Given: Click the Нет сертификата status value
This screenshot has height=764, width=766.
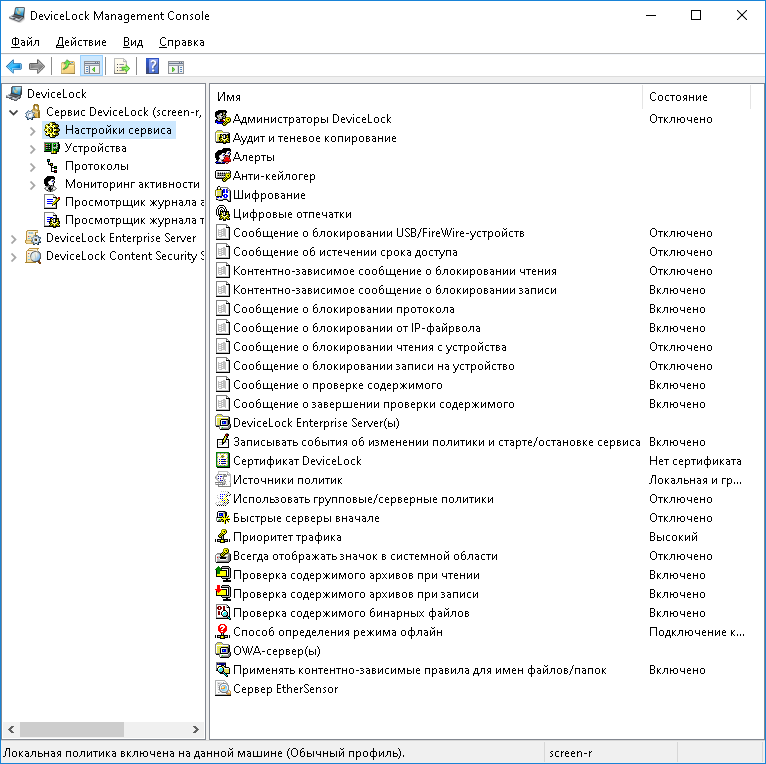Looking at the screenshot, I should (x=695, y=461).
